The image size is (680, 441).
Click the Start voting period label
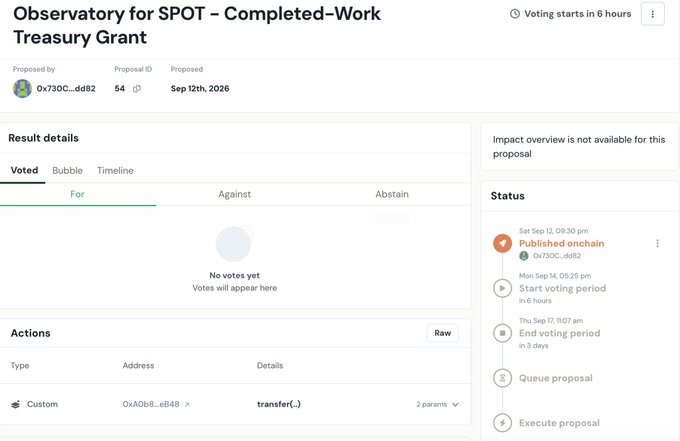(x=562, y=288)
